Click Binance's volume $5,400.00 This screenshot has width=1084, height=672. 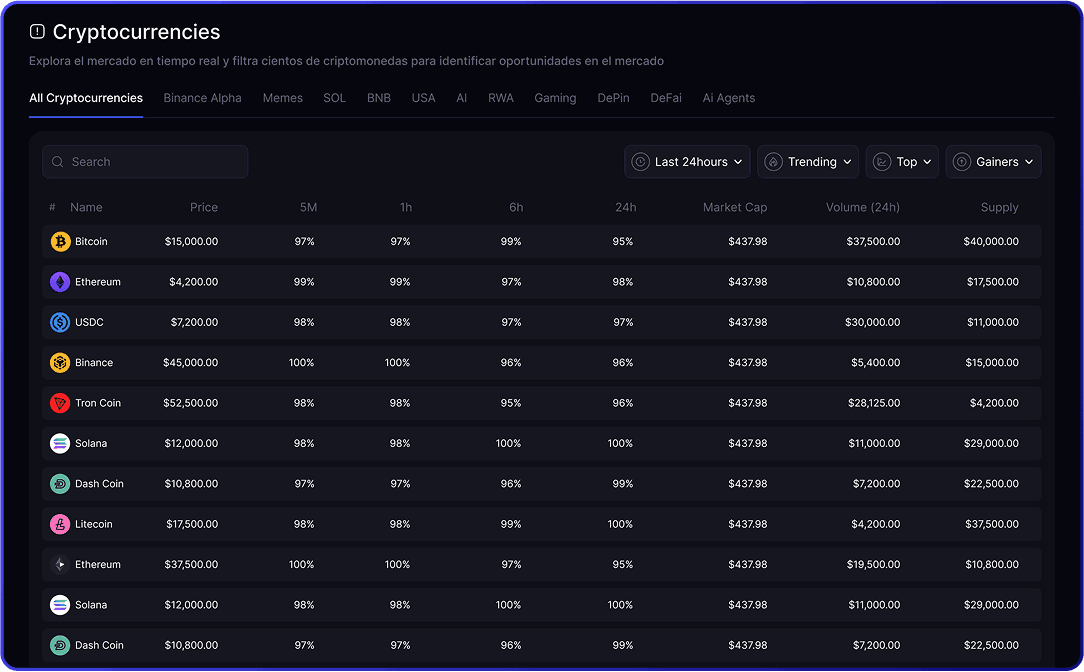(x=876, y=362)
